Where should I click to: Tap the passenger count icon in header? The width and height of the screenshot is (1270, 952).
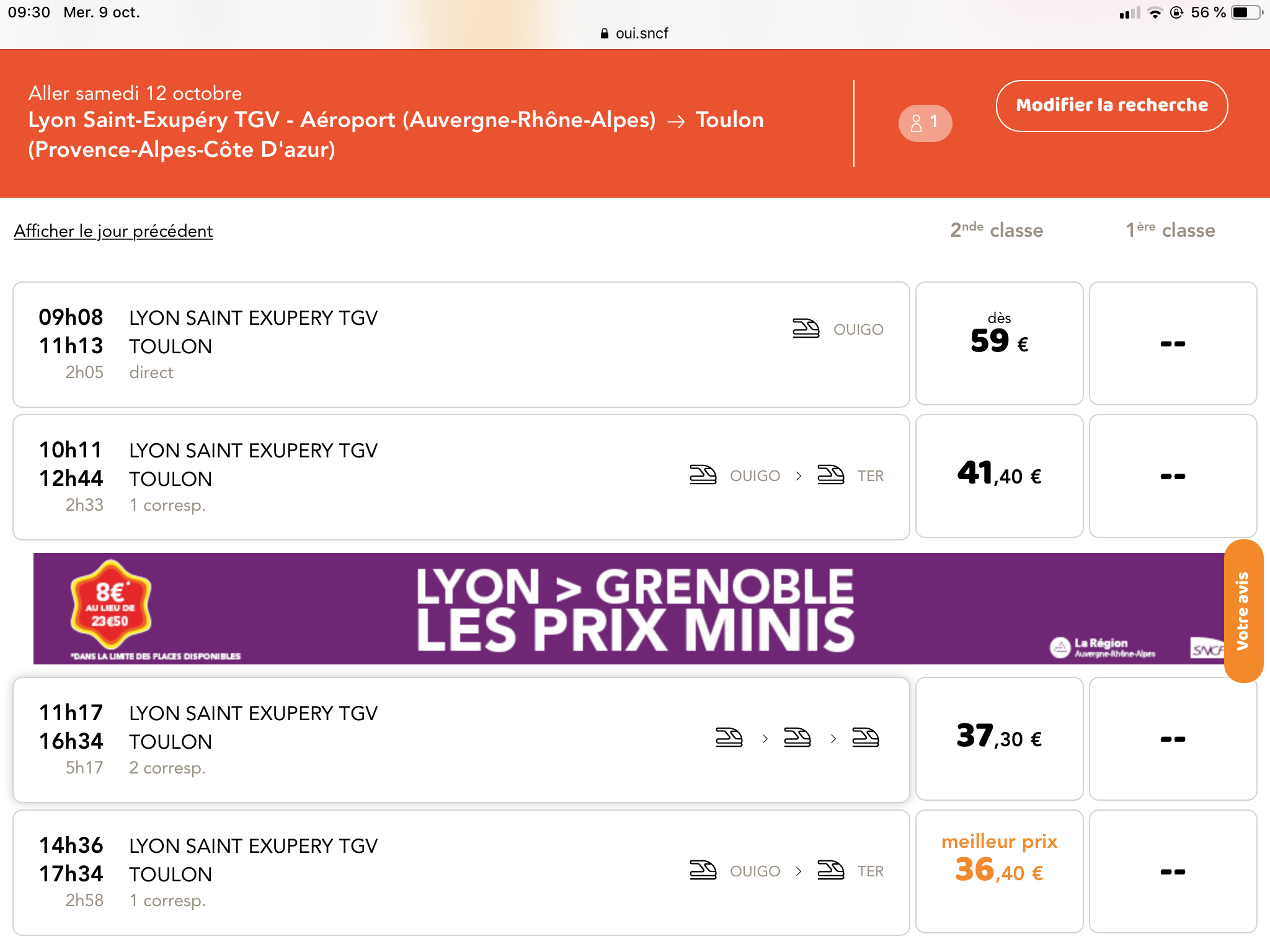(925, 123)
